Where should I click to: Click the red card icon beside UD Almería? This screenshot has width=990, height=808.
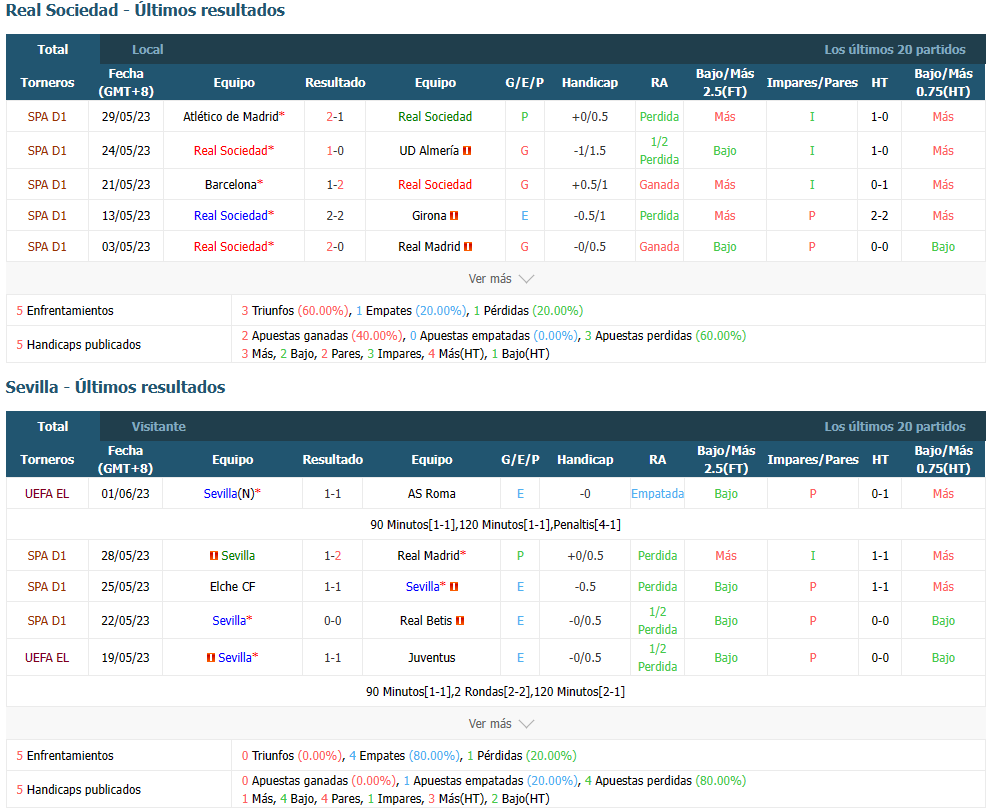[x=467, y=151]
